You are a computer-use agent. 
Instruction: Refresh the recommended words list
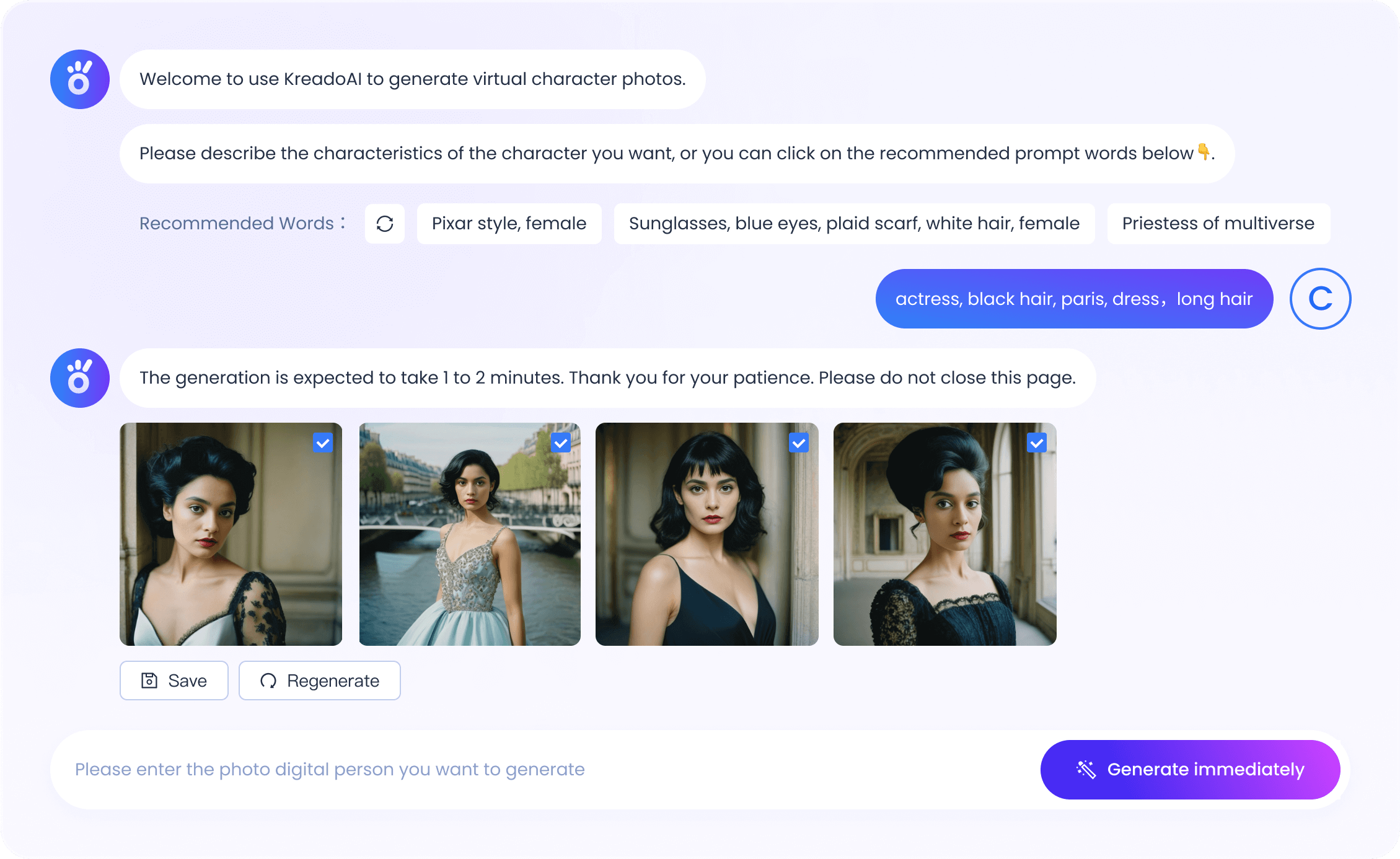tap(384, 224)
